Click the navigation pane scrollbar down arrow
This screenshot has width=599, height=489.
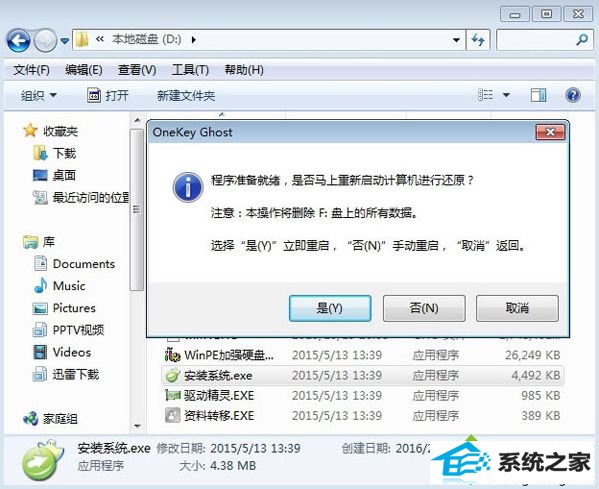137,426
